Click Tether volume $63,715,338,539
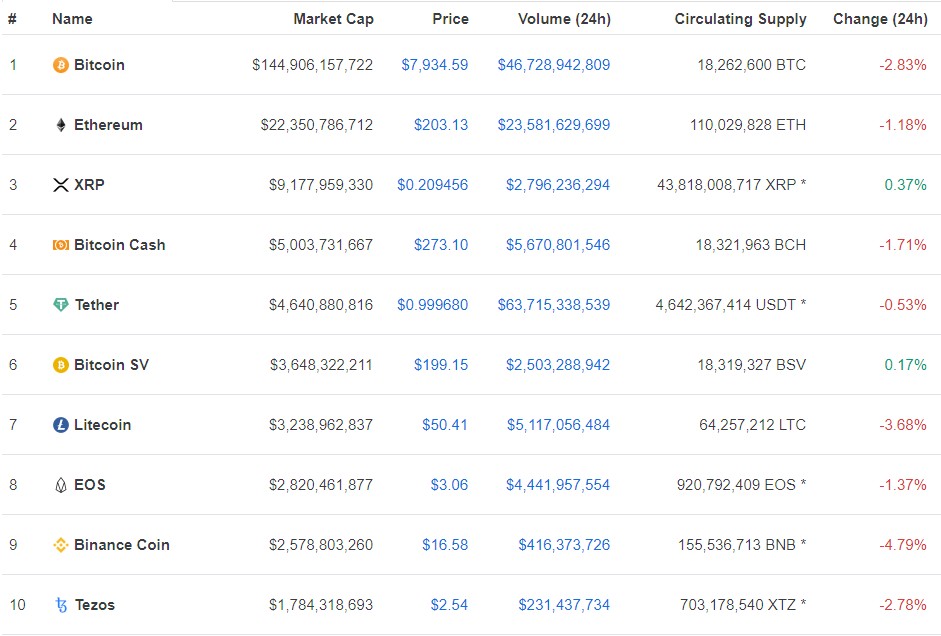 (x=553, y=305)
